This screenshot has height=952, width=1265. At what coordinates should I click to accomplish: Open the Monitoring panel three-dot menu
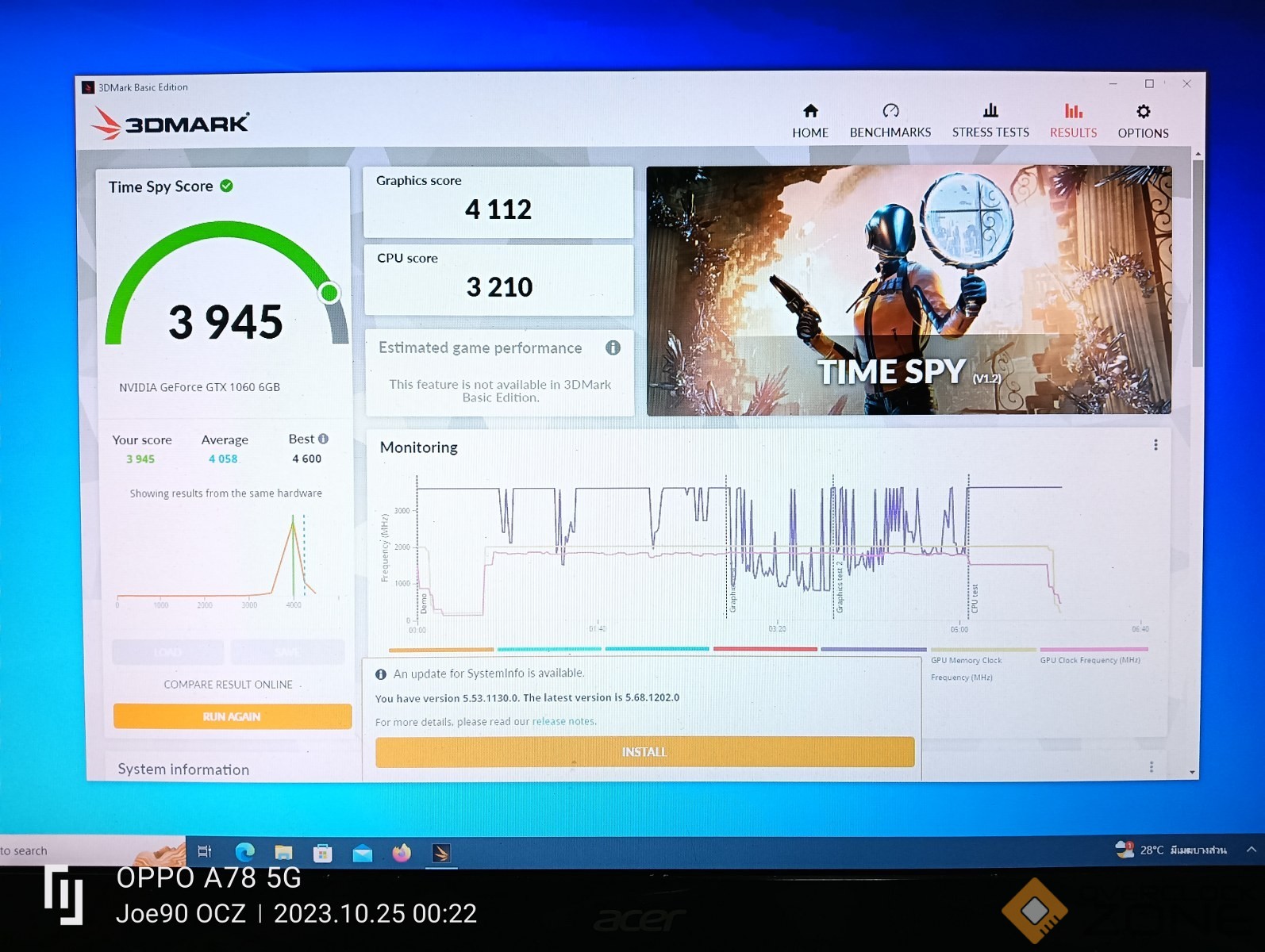tap(1155, 445)
